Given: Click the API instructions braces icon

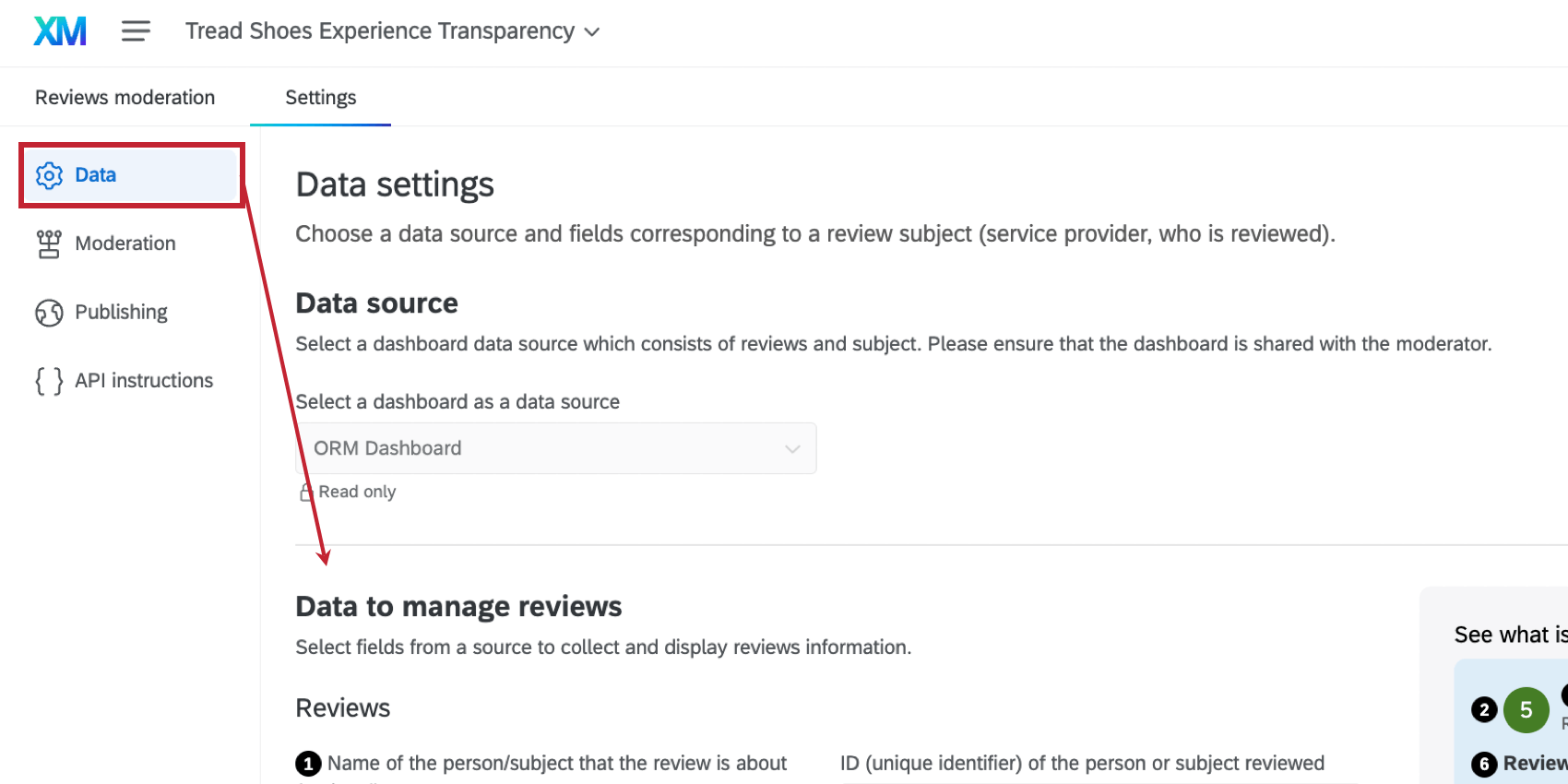Looking at the screenshot, I should [49, 381].
